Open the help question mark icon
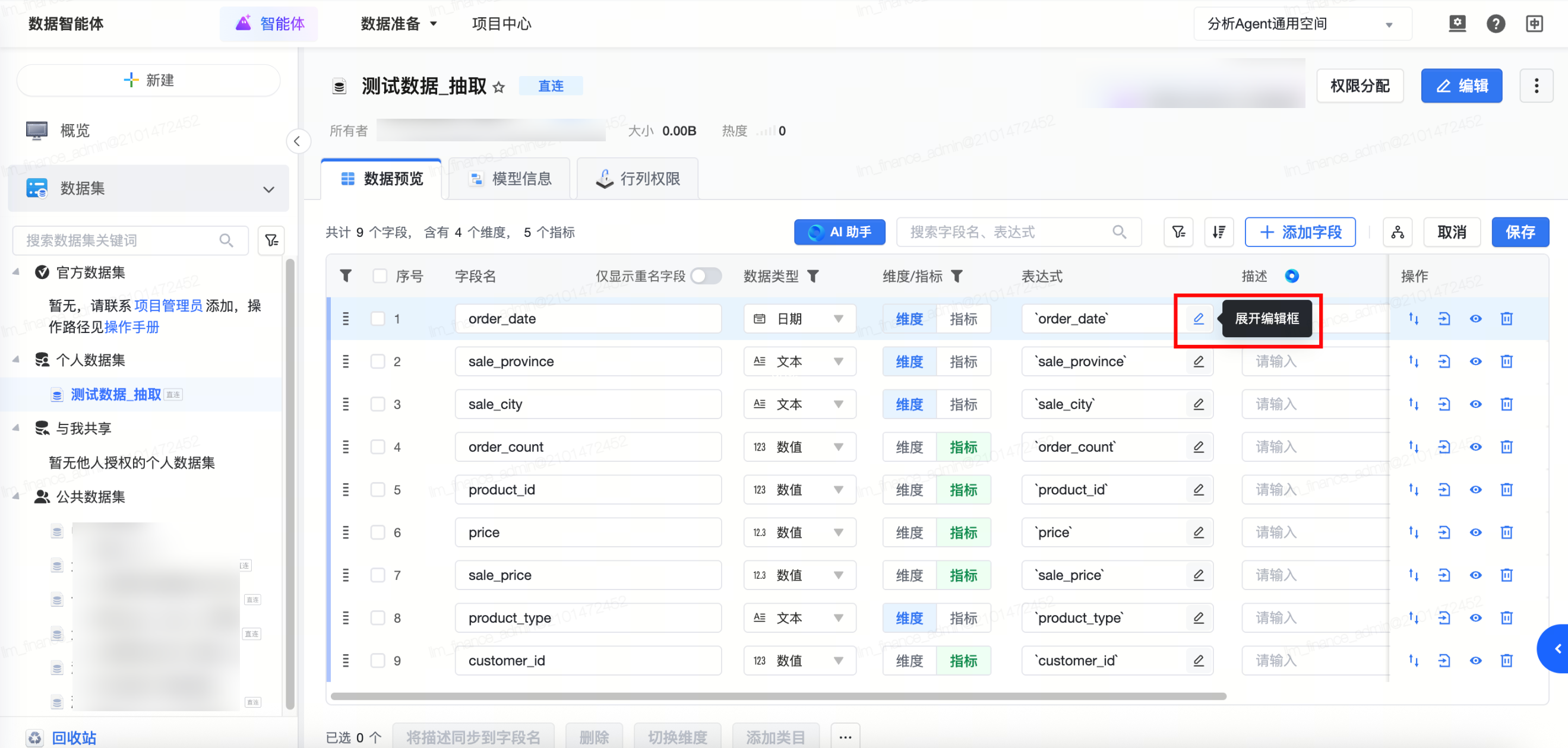1568x748 pixels. [1496, 24]
